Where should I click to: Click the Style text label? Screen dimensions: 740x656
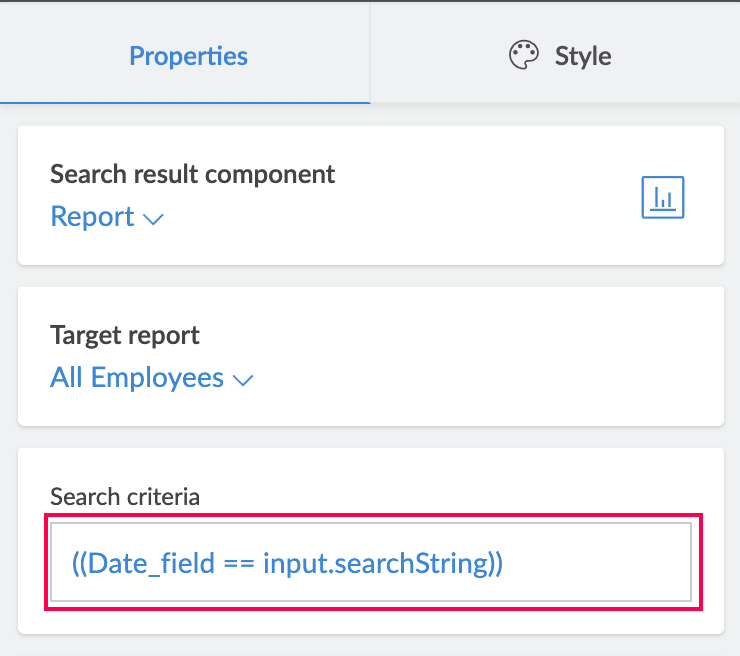(583, 56)
